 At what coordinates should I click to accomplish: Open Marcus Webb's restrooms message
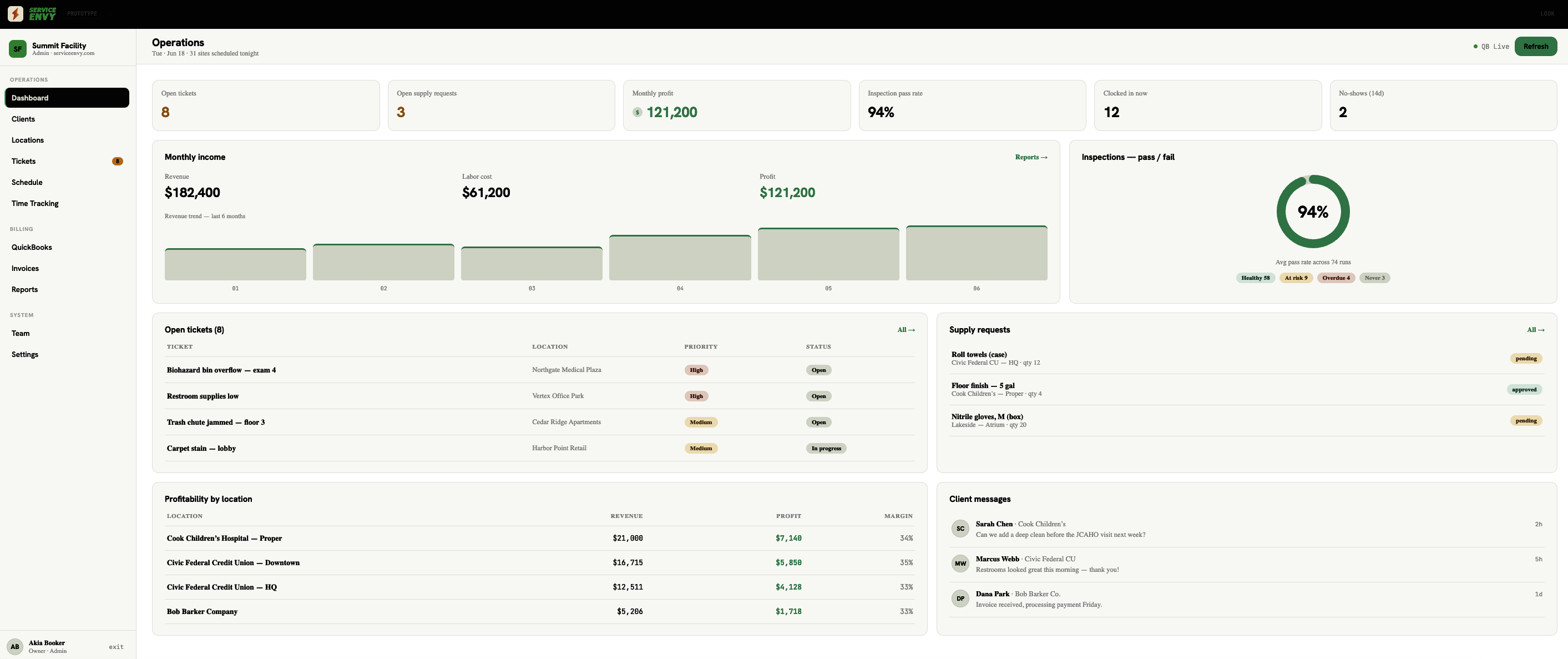[1247, 564]
